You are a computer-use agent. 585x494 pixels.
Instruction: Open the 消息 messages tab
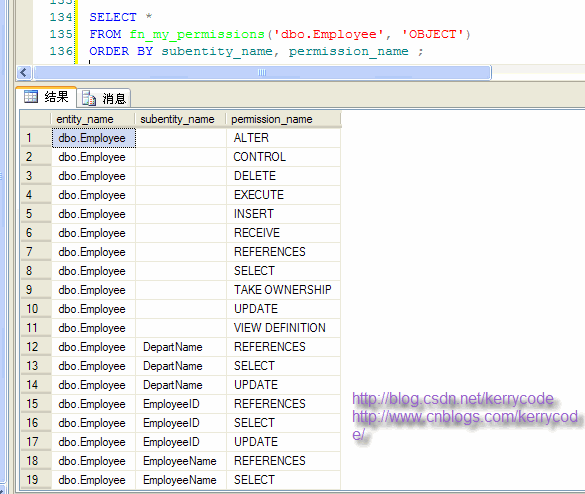tap(104, 98)
